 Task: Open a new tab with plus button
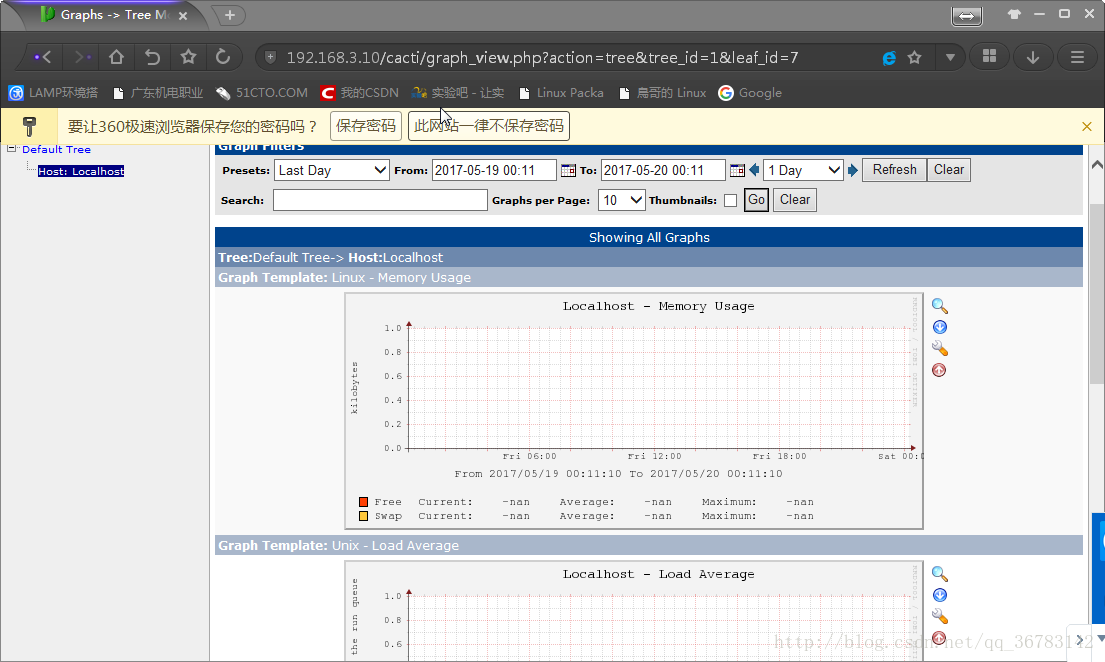point(230,15)
